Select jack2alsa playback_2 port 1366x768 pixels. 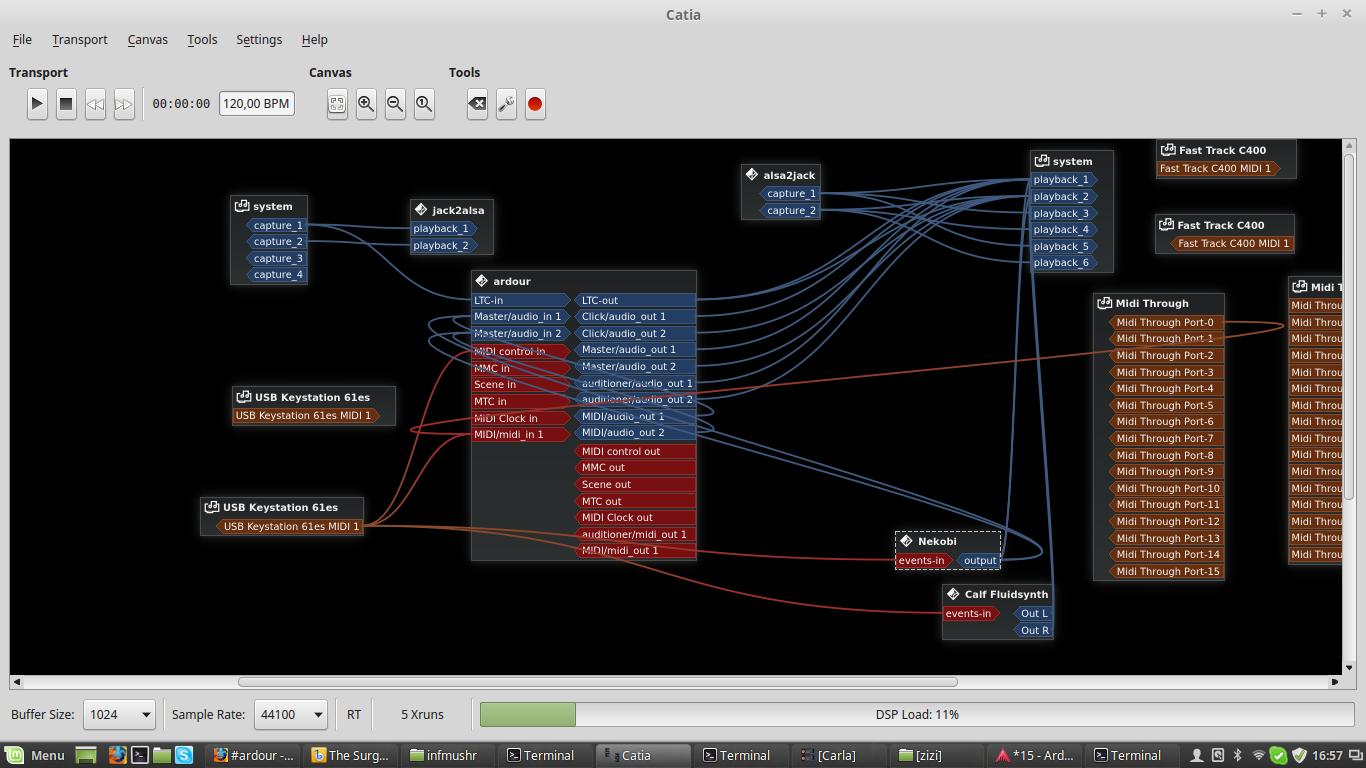point(443,245)
